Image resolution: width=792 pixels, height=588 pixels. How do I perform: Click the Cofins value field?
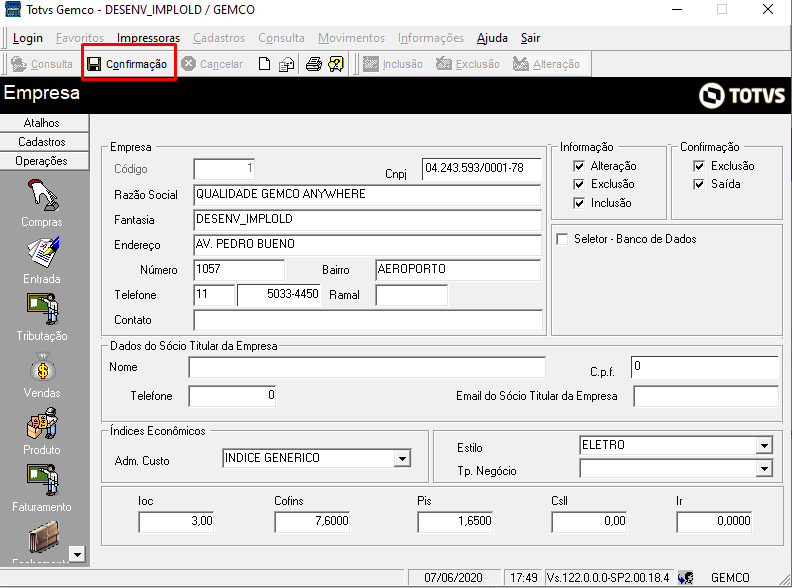pos(312,522)
